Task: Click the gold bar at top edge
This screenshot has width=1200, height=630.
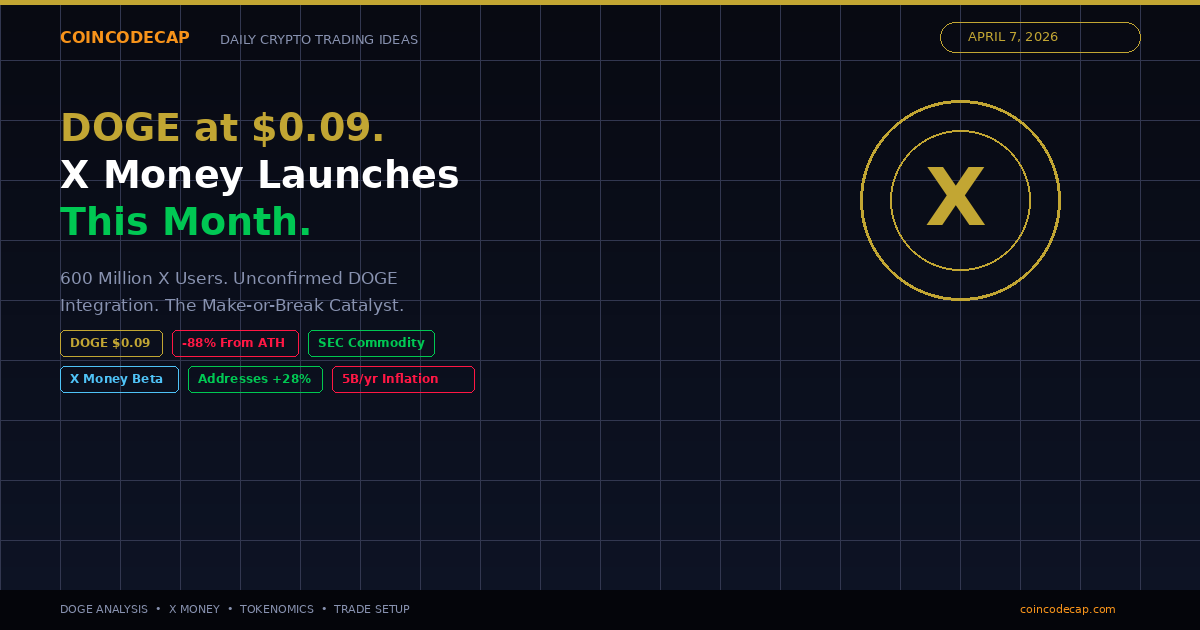Action: click(x=600, y=2)
